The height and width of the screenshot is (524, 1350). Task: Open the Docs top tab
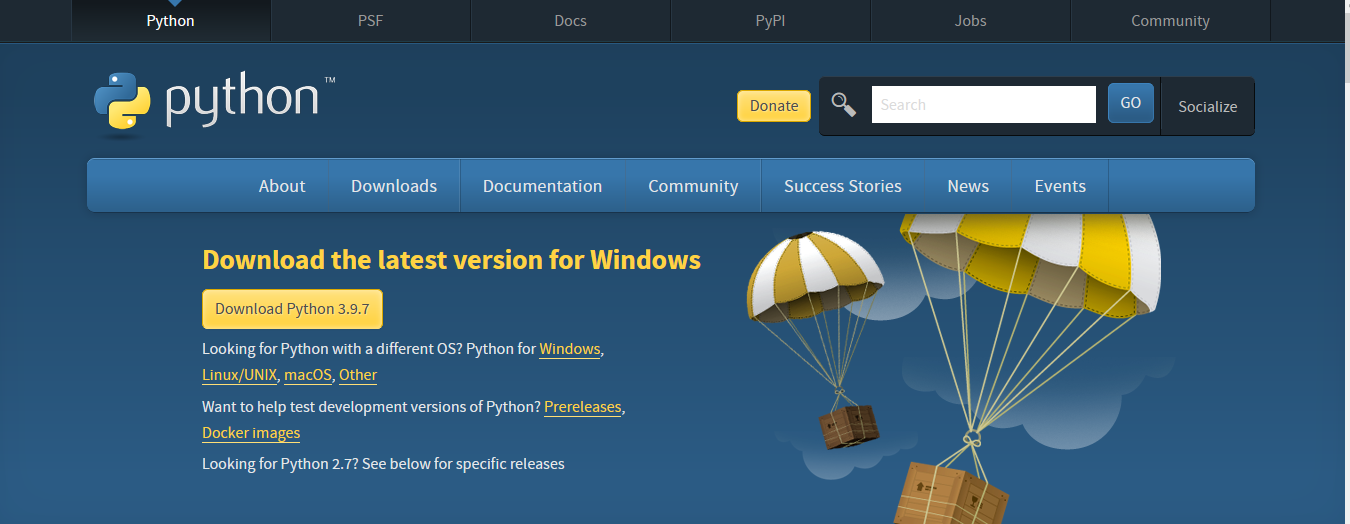point(570,21)
